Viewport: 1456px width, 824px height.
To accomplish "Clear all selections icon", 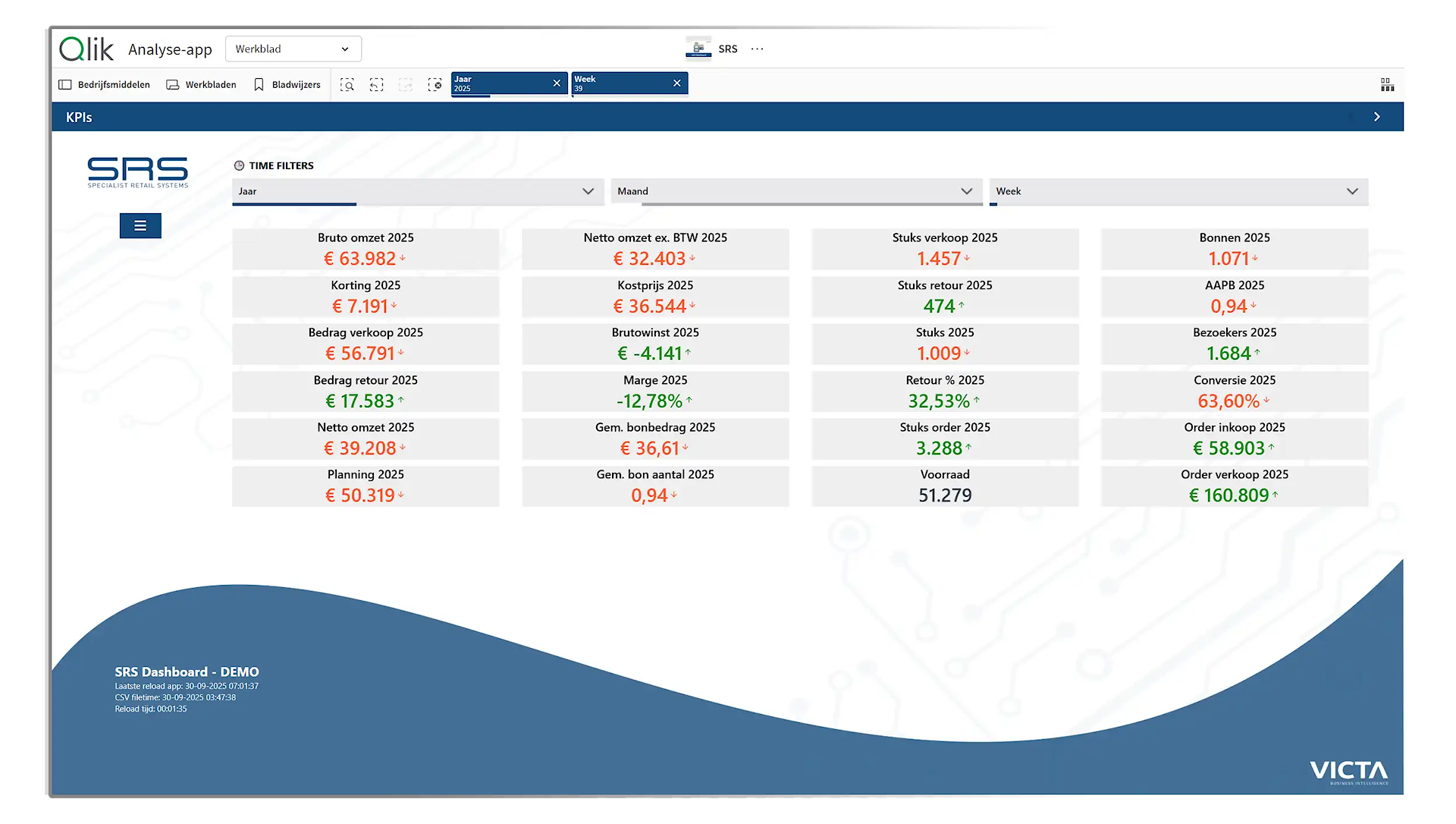I will pyautogui.click(x=435, y=85).
